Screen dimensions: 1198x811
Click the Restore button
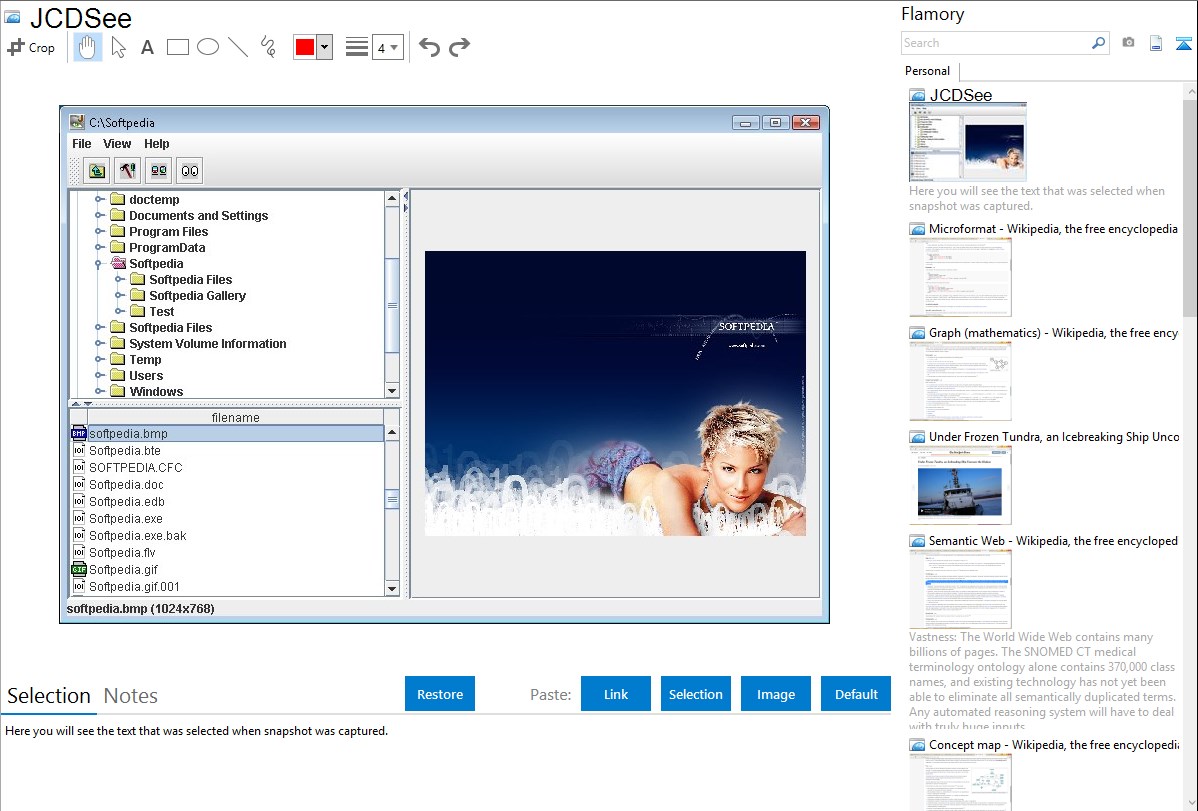click(x=440, y=694)
